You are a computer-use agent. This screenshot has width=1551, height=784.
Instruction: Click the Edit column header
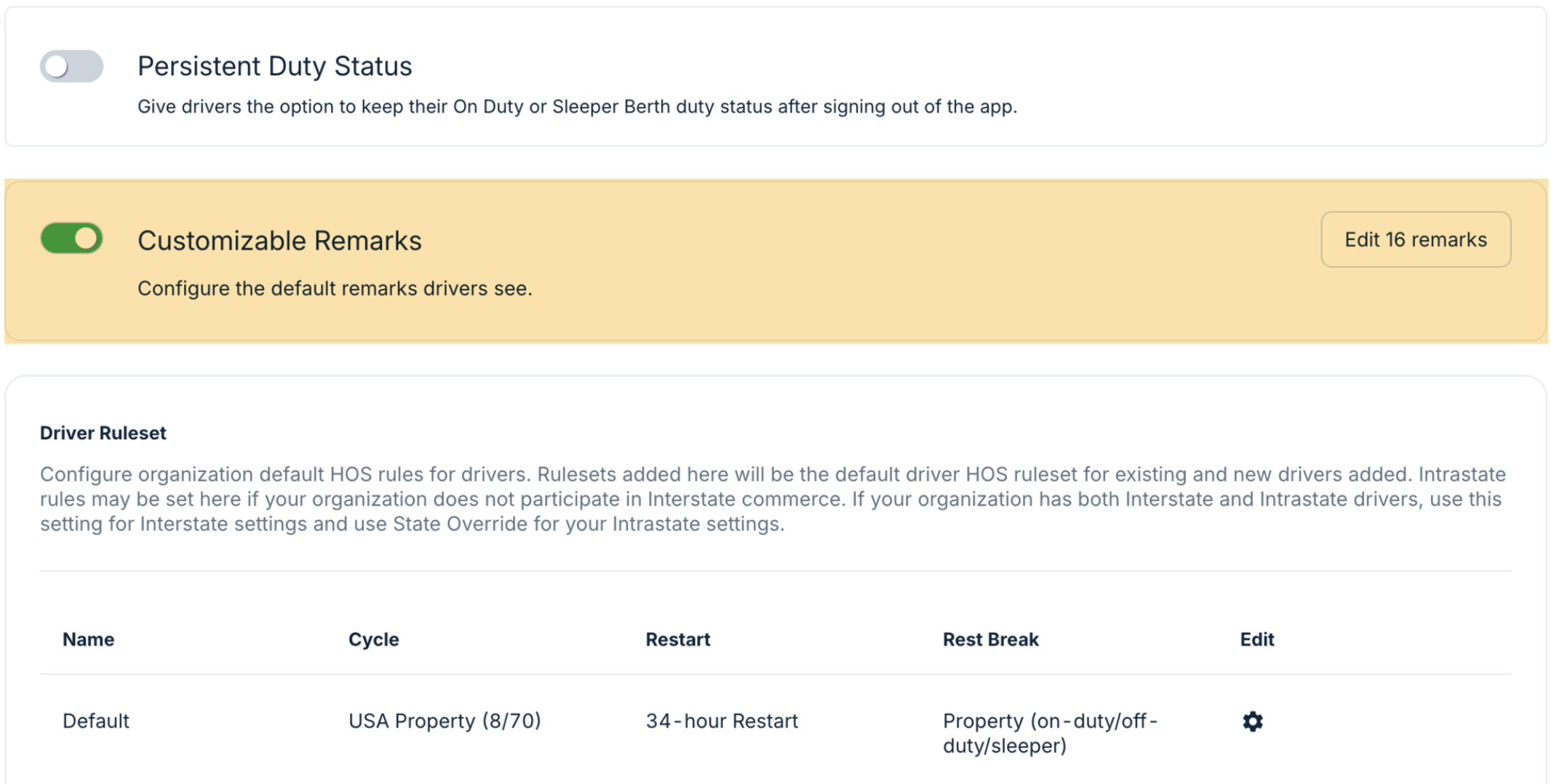pyautogui.click(x=1256, y=639)
